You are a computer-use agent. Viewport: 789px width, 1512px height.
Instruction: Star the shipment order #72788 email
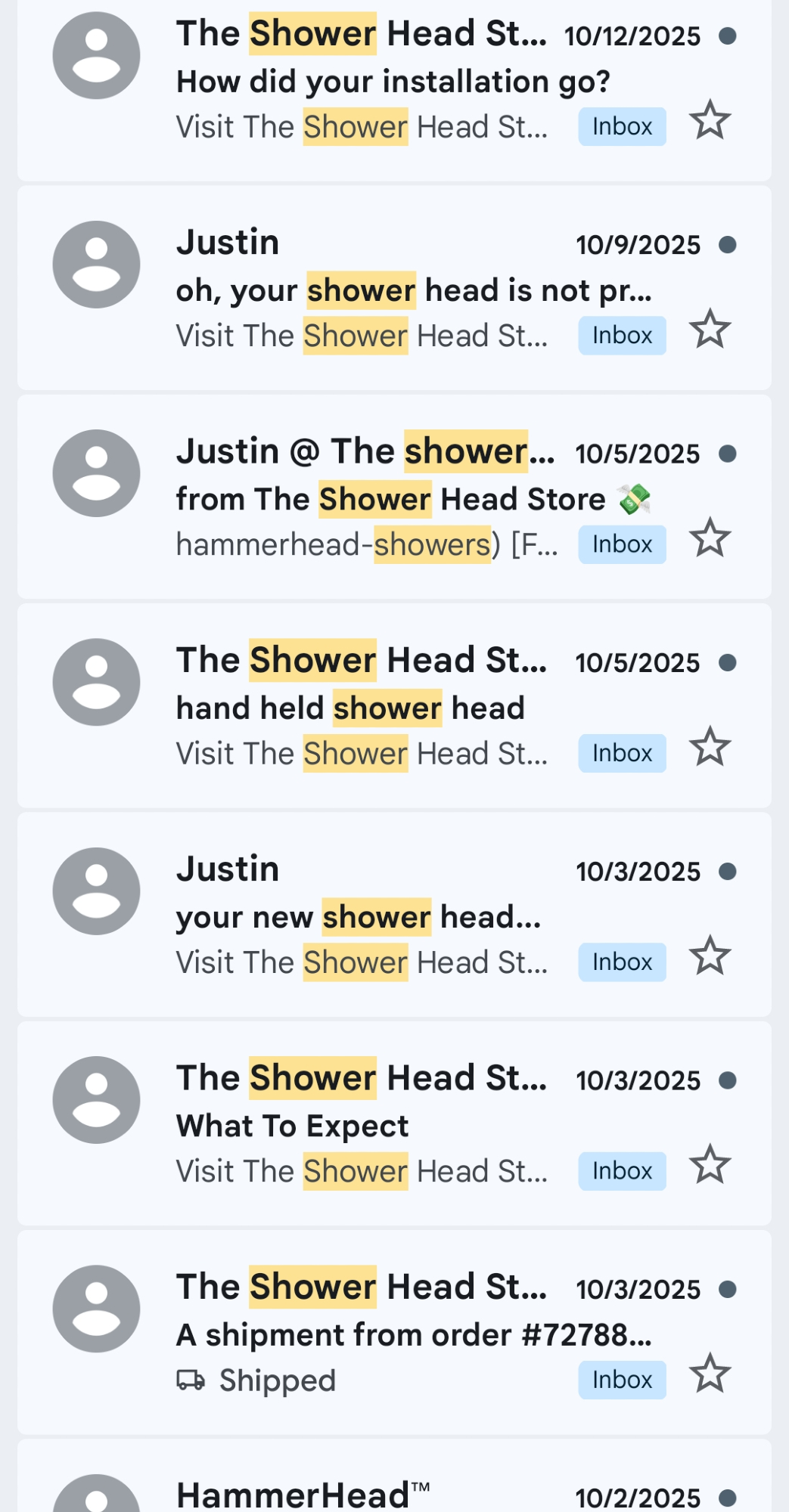710,1374
